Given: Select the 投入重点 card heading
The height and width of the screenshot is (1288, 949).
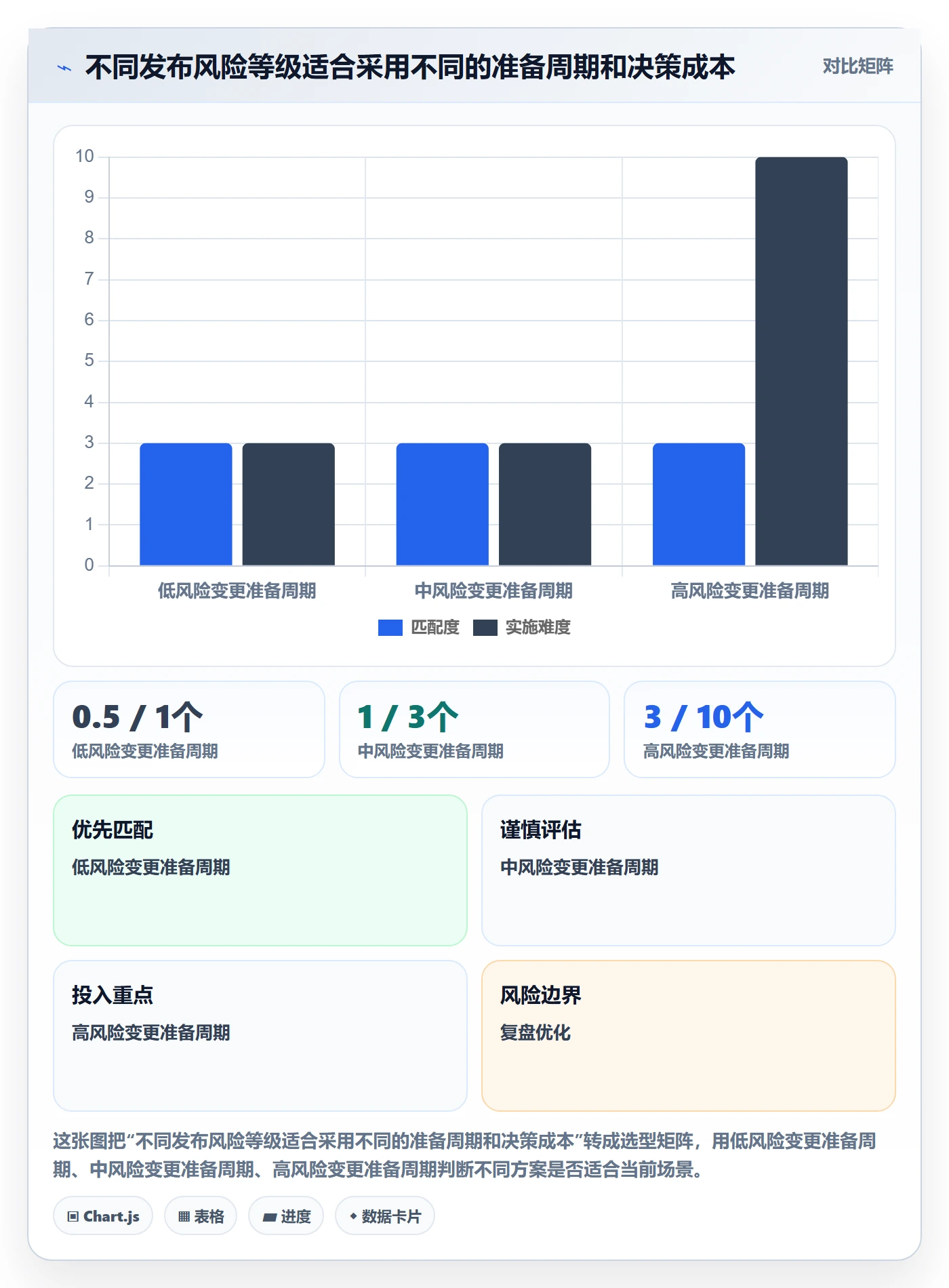Looking at the screenshot, I should [x=113, y=995].
